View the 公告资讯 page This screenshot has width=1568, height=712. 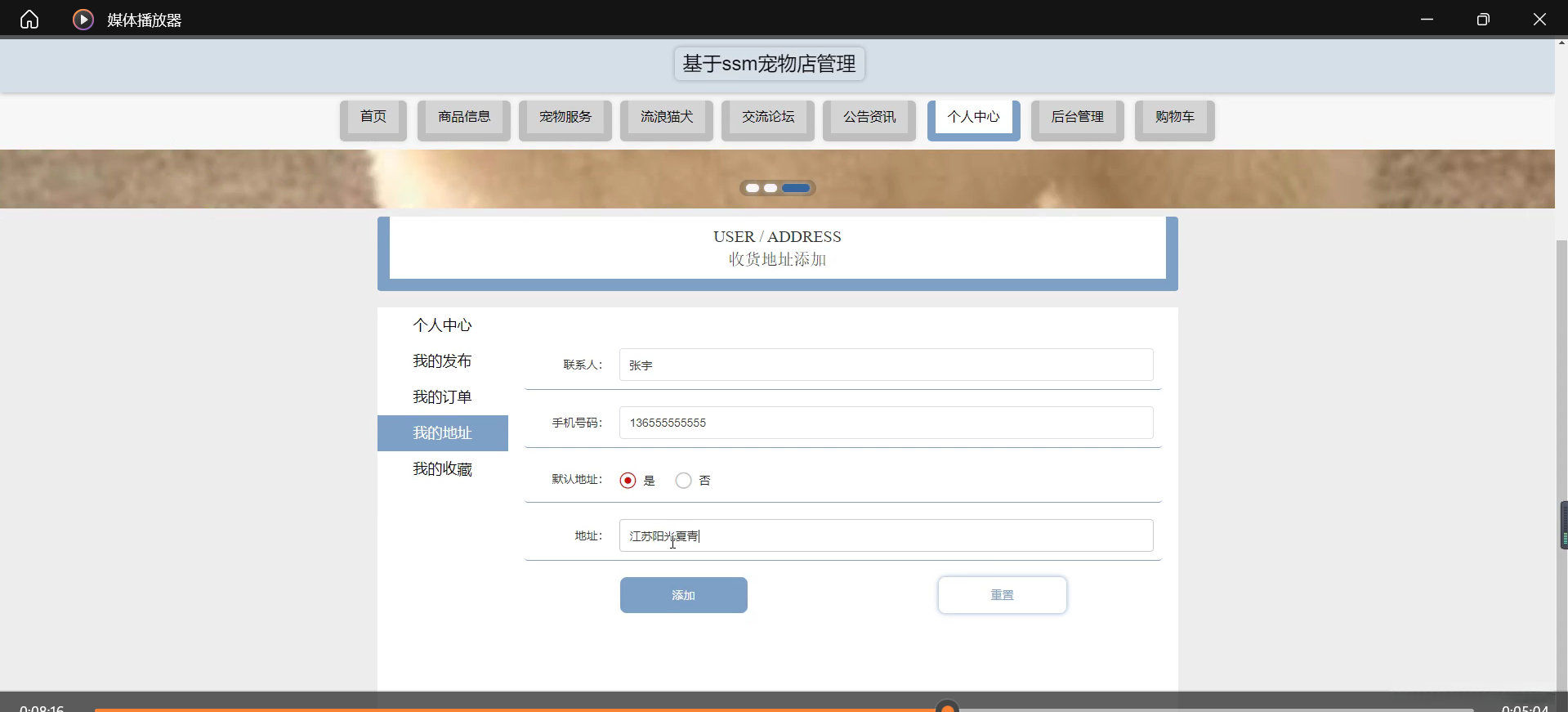(x=869, y=119)
